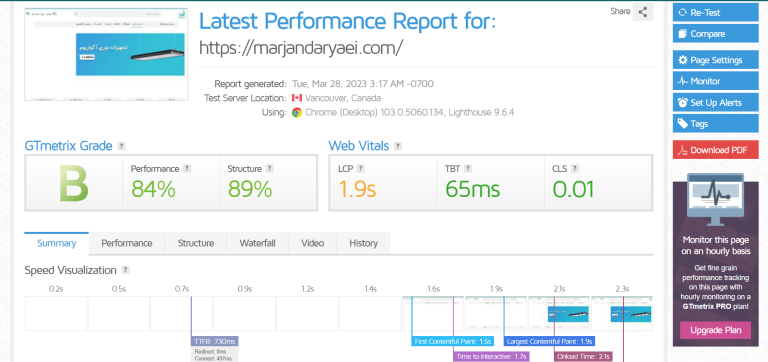Image resolution: width=768 pixels, height=362 pixels.
Task: Click the Performance score help icon
Action: pyautogui.click(x=187, y=169)
